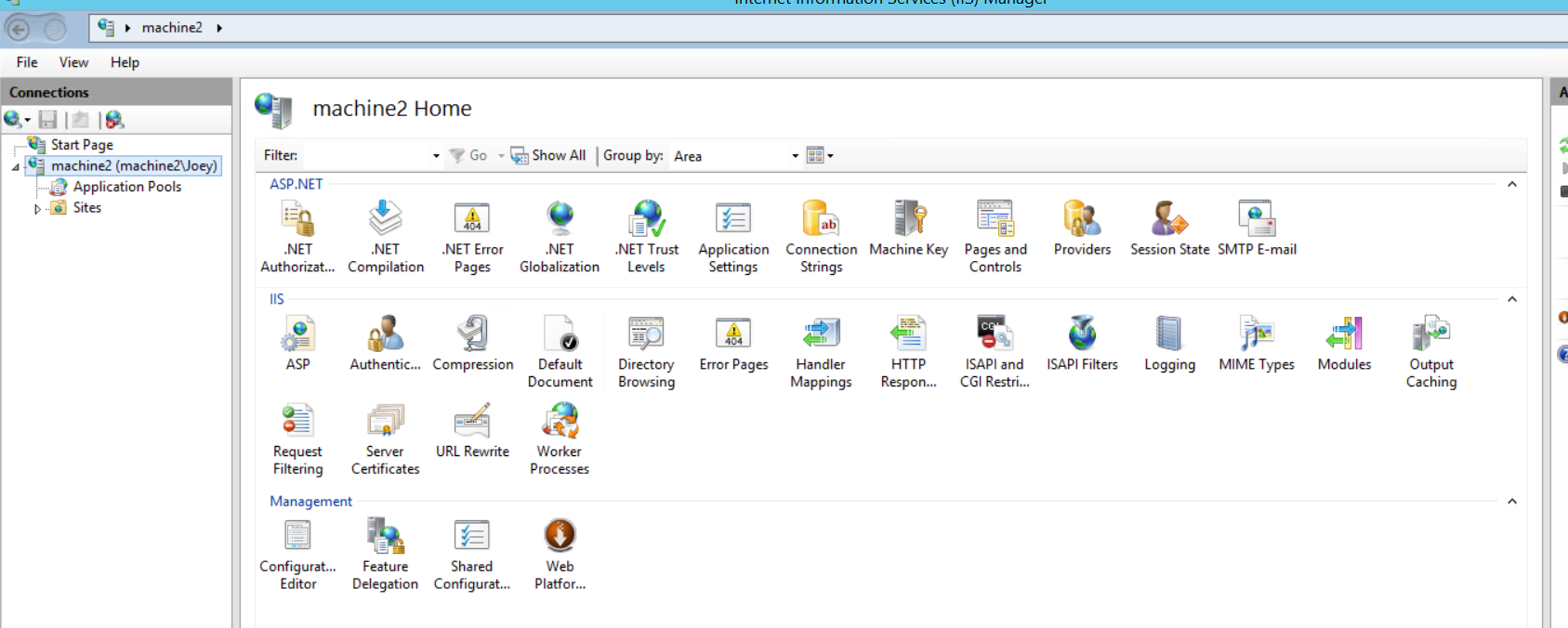Viewport: 1568px width, 628px height.
Task: Select Sites node in tree
Action: pyautogui.click(x=87, y=208)
